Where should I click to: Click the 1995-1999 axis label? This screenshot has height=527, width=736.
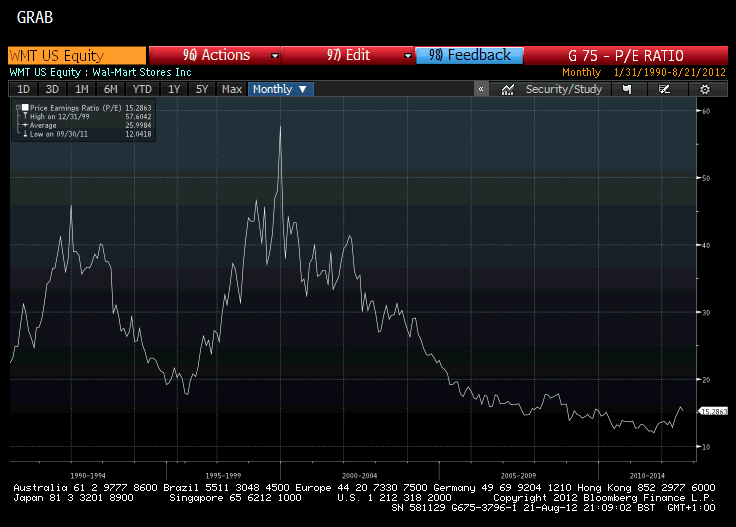click(223, 475)
